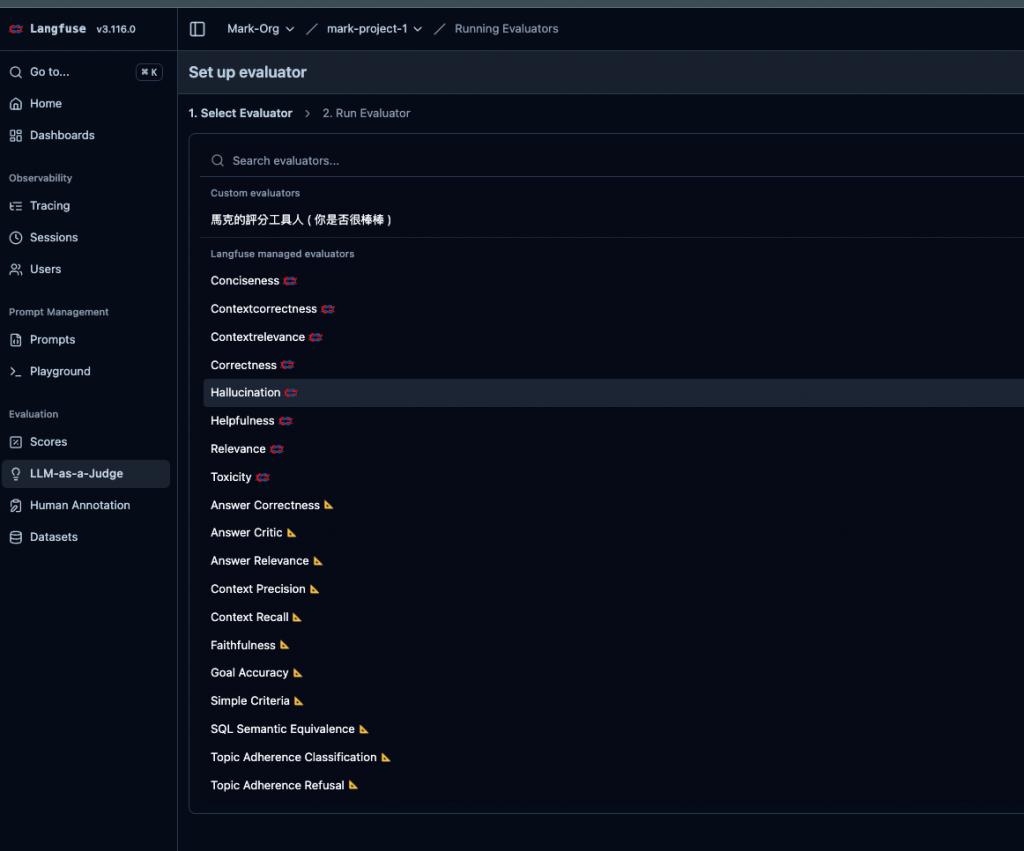This screenshot has width=1024, height=851.
Task: Toggle the sidebar panel icon
Action: tap(197, 29)
